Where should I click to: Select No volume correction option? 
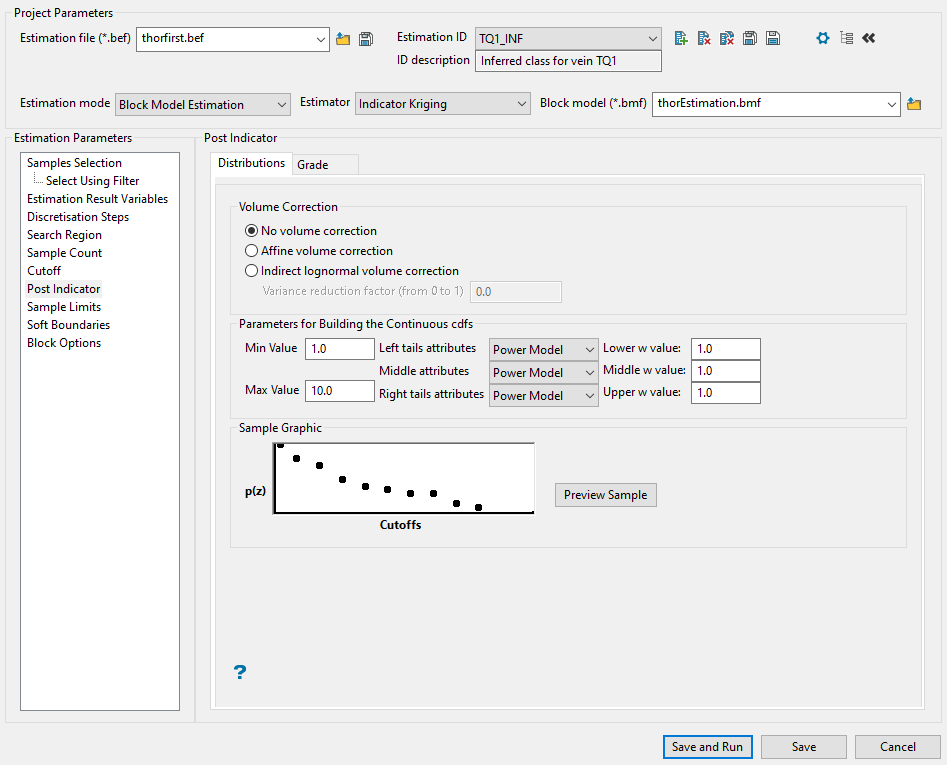(252, 231)
